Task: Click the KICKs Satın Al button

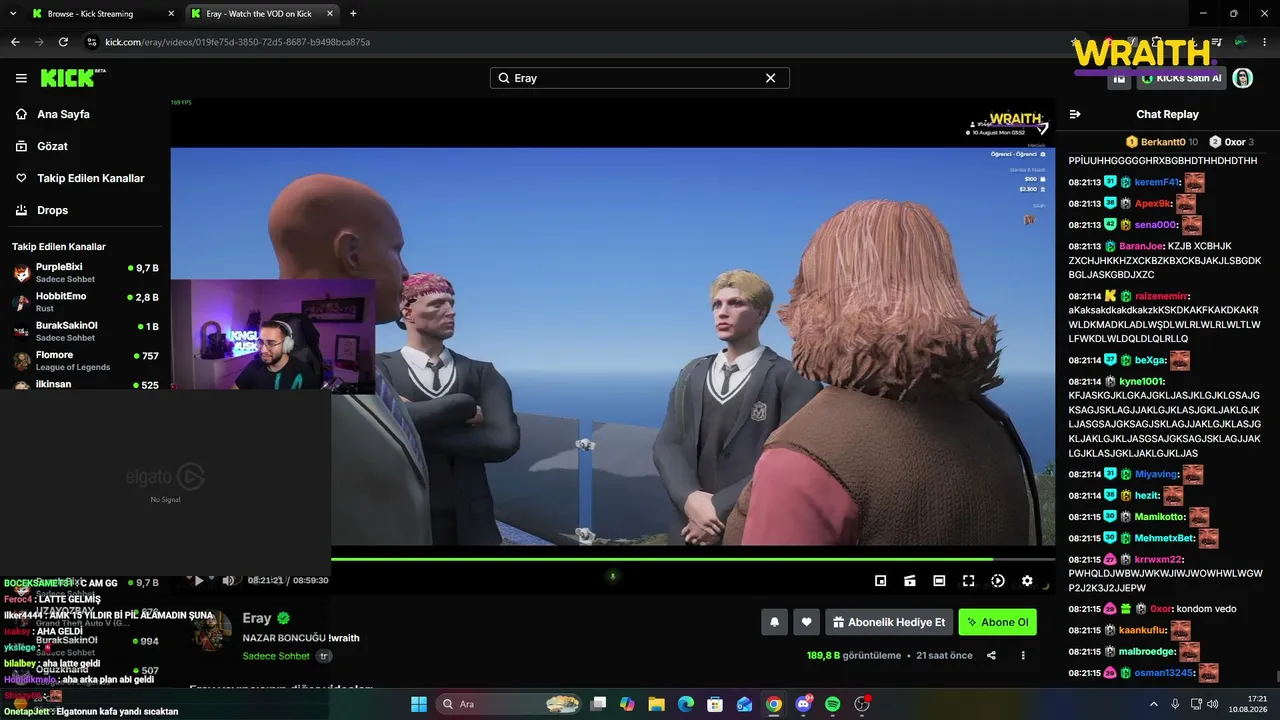Action: pyautogui.click(x=1181, y=78)
